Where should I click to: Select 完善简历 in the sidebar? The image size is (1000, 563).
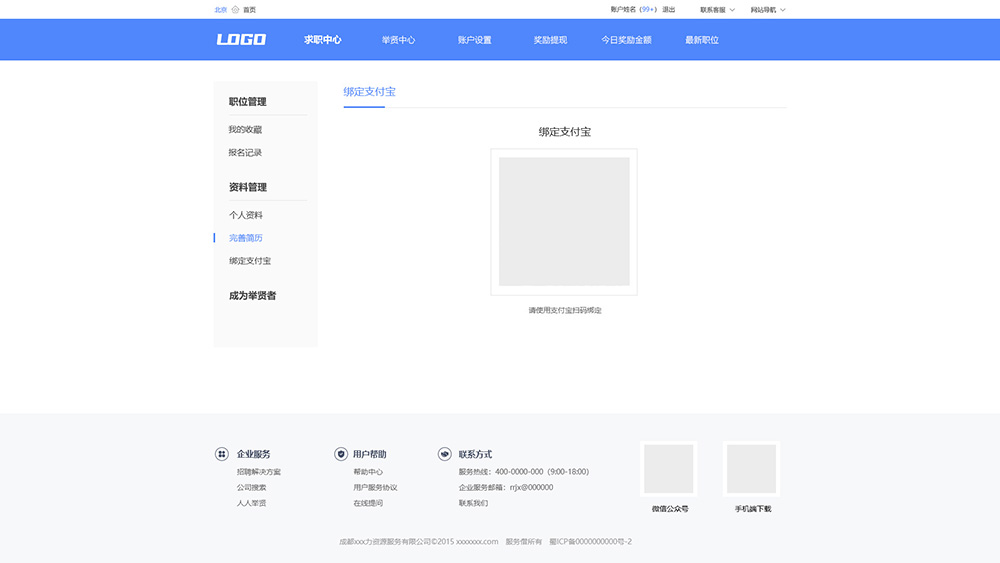246,238
